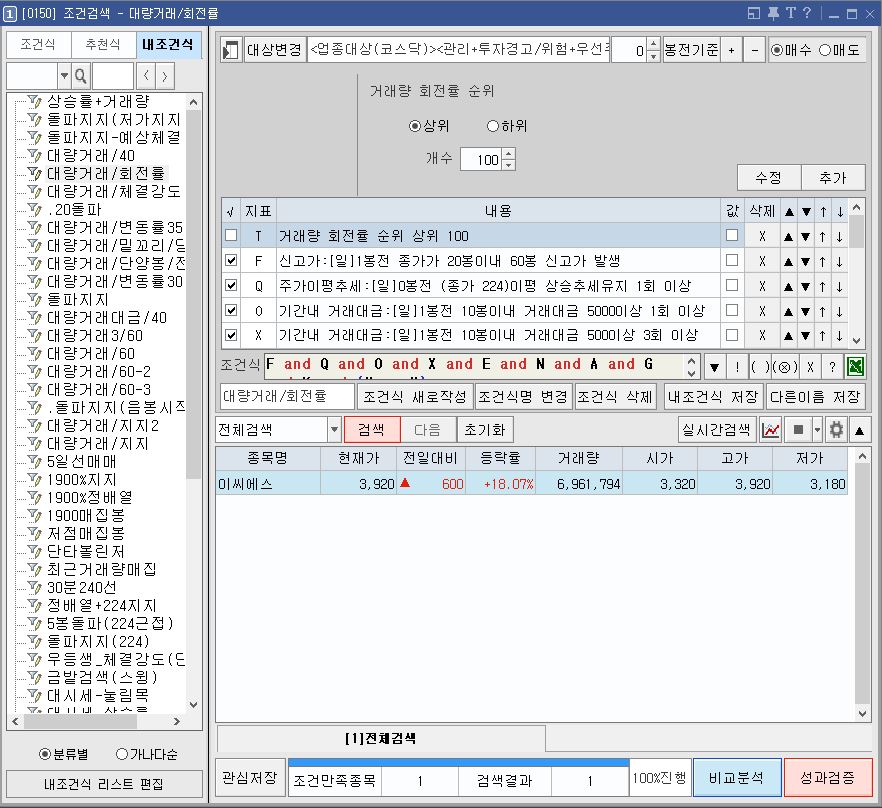
Task: Switch to the 추천식 tab
Action: (x=103, y=45)
